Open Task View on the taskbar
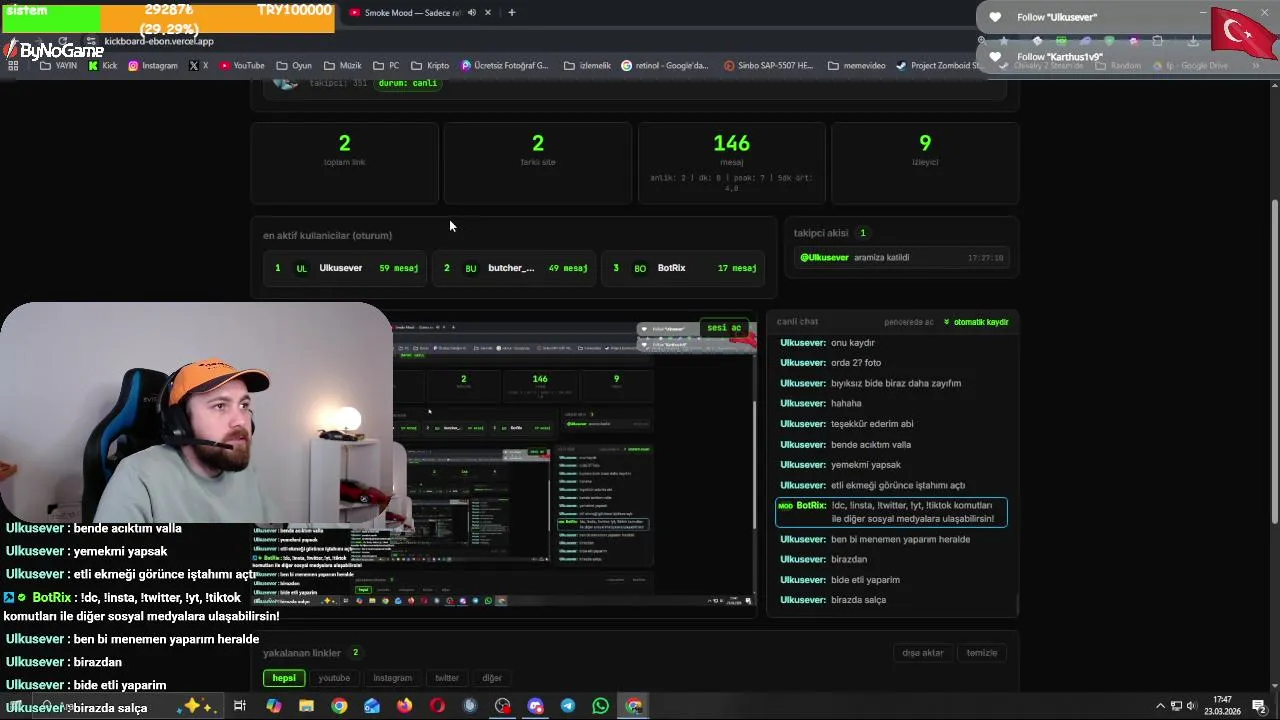 point(240,706)
